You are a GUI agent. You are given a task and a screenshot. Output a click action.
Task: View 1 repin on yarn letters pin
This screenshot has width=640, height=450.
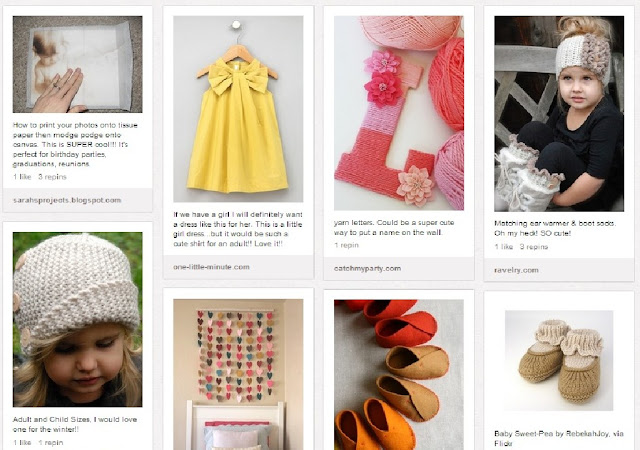click(346, 245)
